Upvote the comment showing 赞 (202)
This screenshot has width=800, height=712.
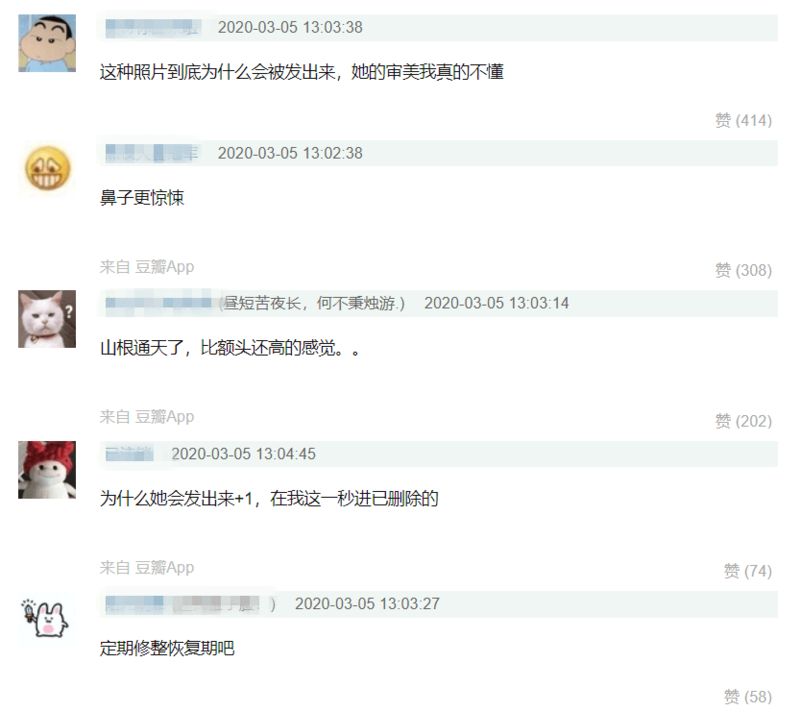click(x=743, y=421)
